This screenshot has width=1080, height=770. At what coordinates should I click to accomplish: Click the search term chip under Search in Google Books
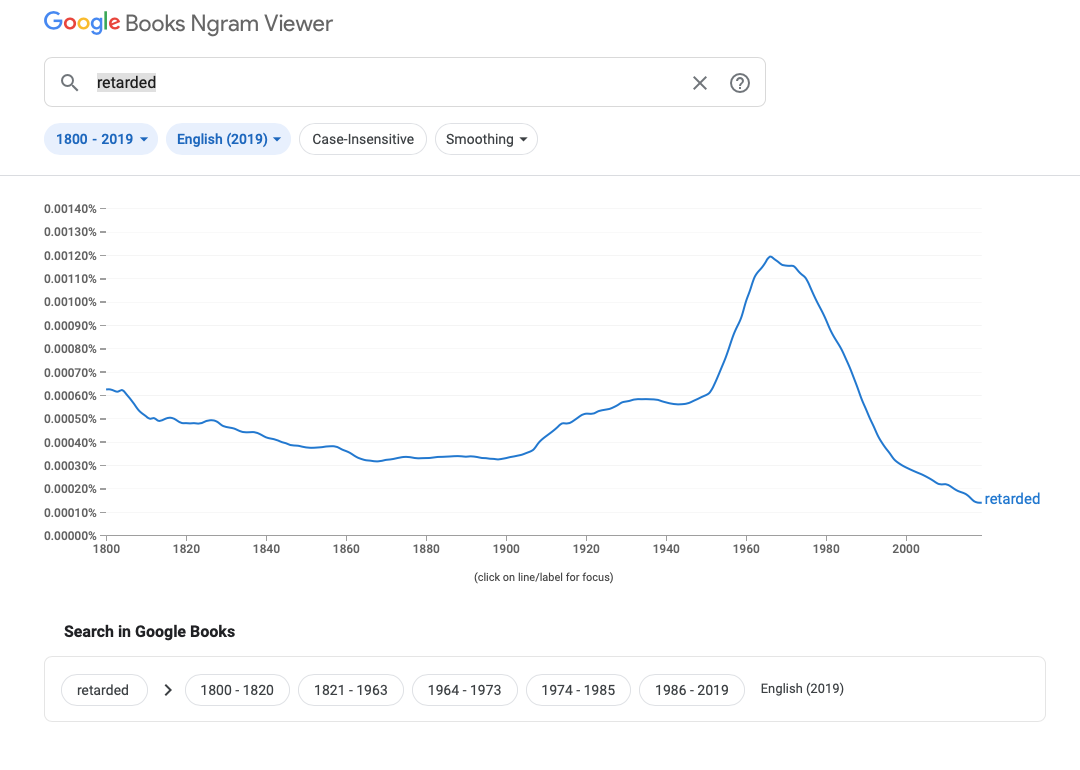(103, 690)
